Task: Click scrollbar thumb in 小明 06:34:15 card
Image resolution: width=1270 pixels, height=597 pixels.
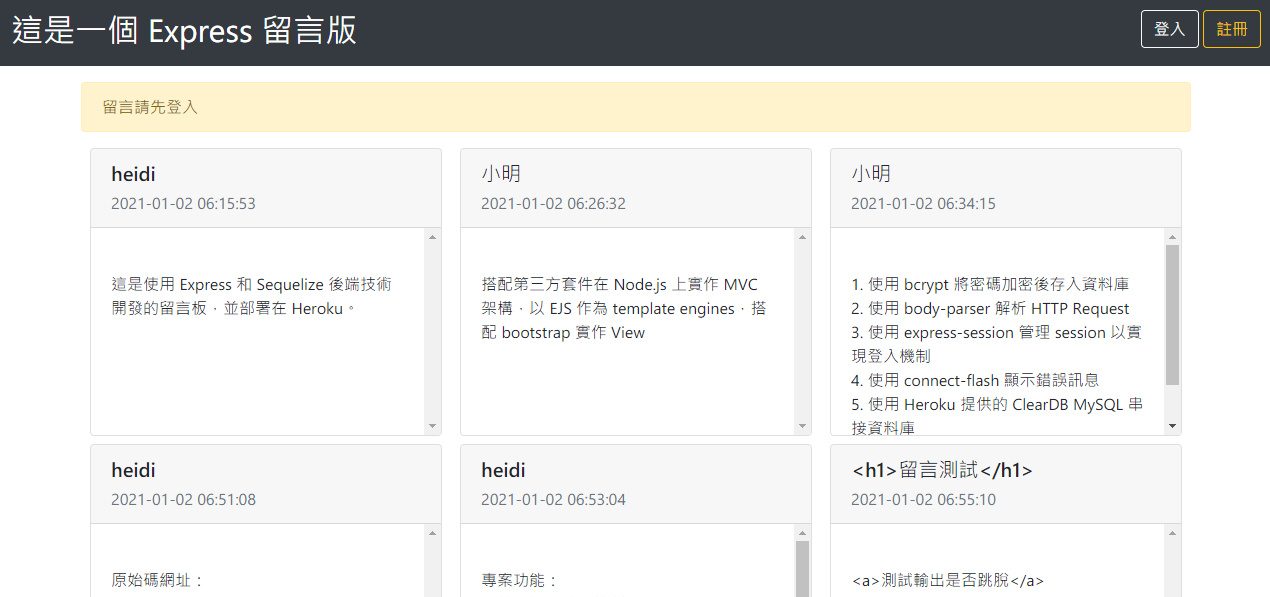Action: click(1172, 315)
